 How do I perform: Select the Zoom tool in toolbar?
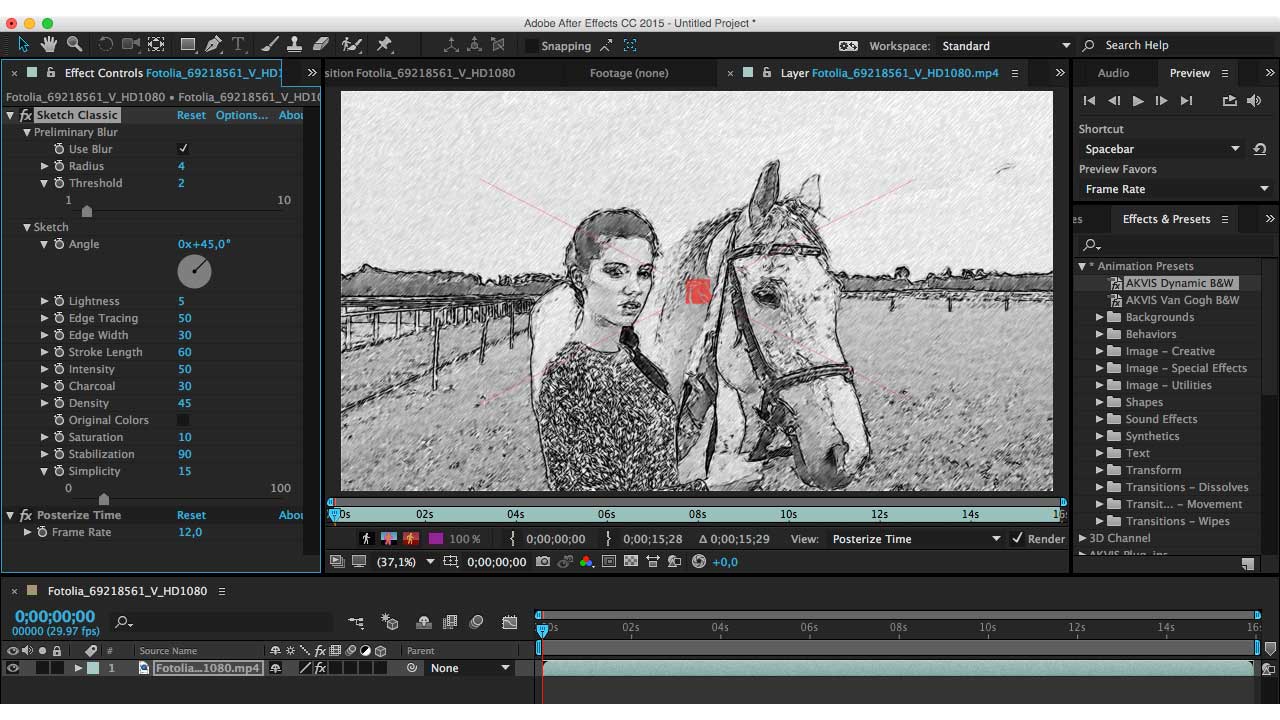74,45
